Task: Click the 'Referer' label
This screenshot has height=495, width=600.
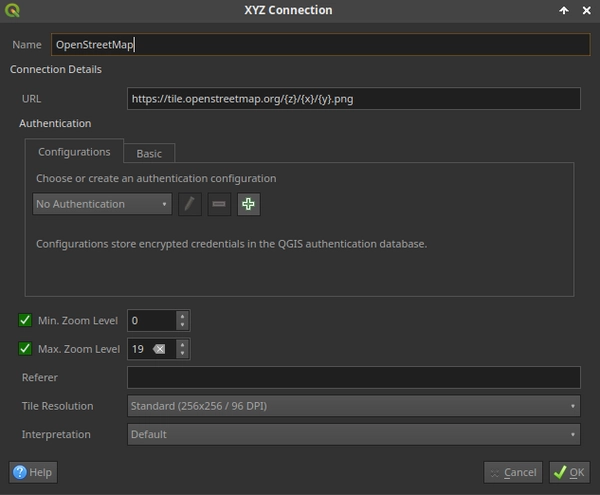Action: (x=40, y=378)
